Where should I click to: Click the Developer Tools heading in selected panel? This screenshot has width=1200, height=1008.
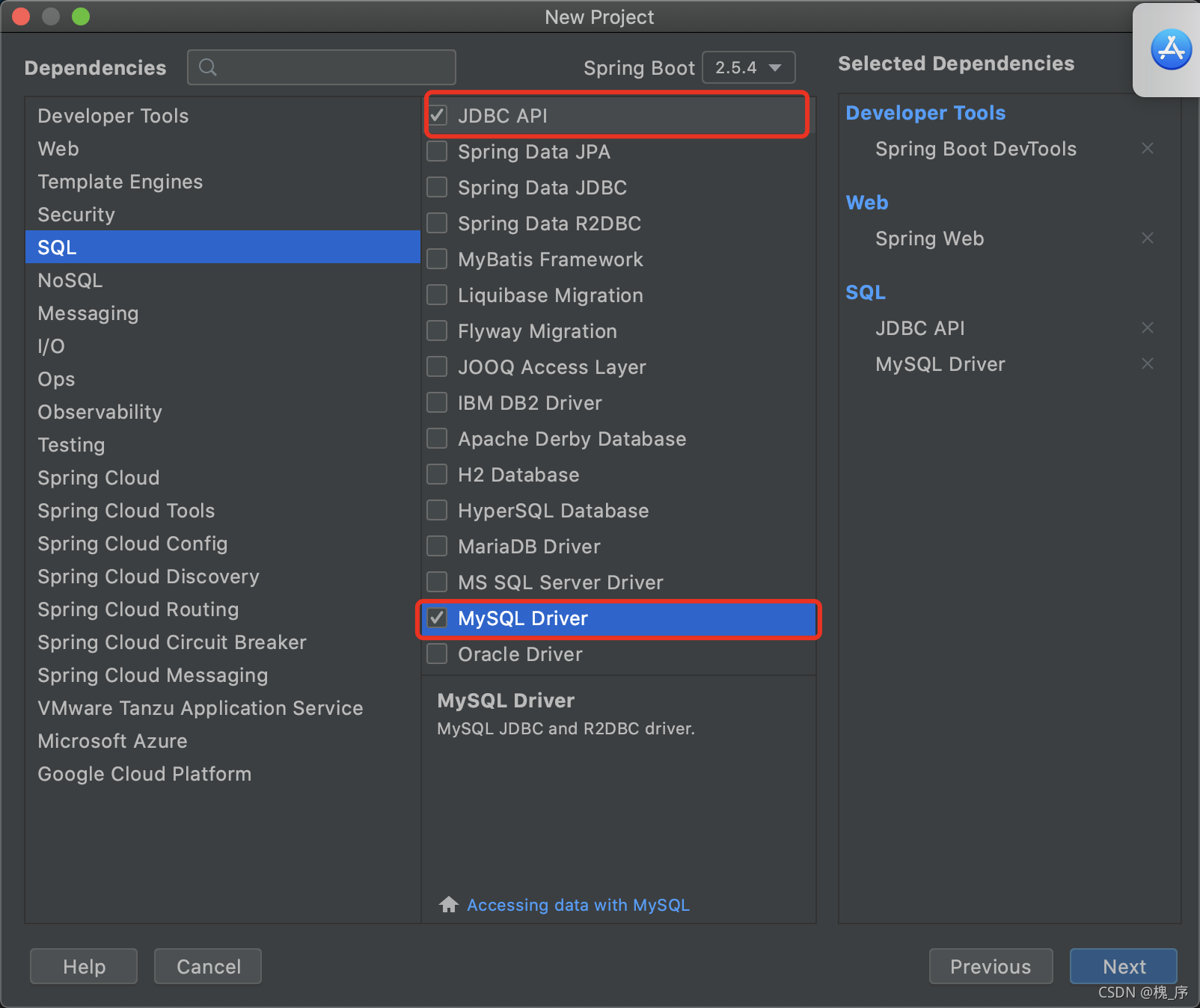pyautogui.click(x=925, y=113)
